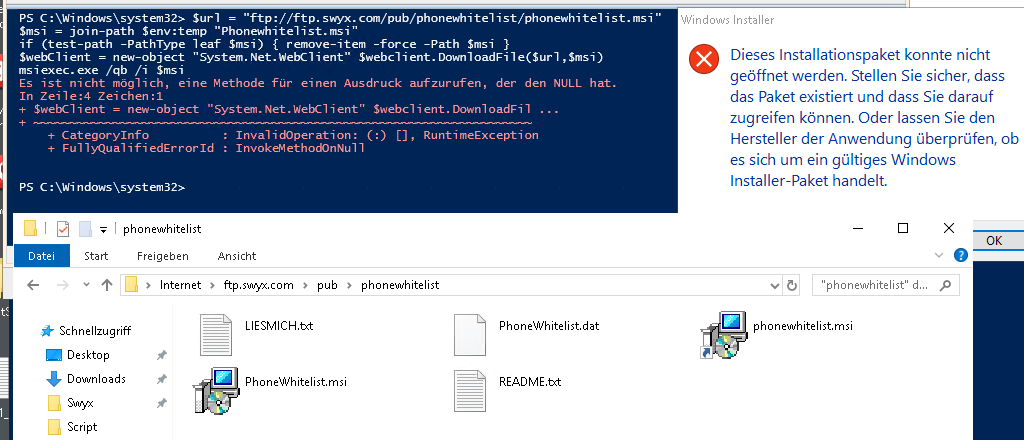1024x440 pixels.
Task: Expand the ribbon with the chevron
Action: pyautogui.click(x=940, y=255)
